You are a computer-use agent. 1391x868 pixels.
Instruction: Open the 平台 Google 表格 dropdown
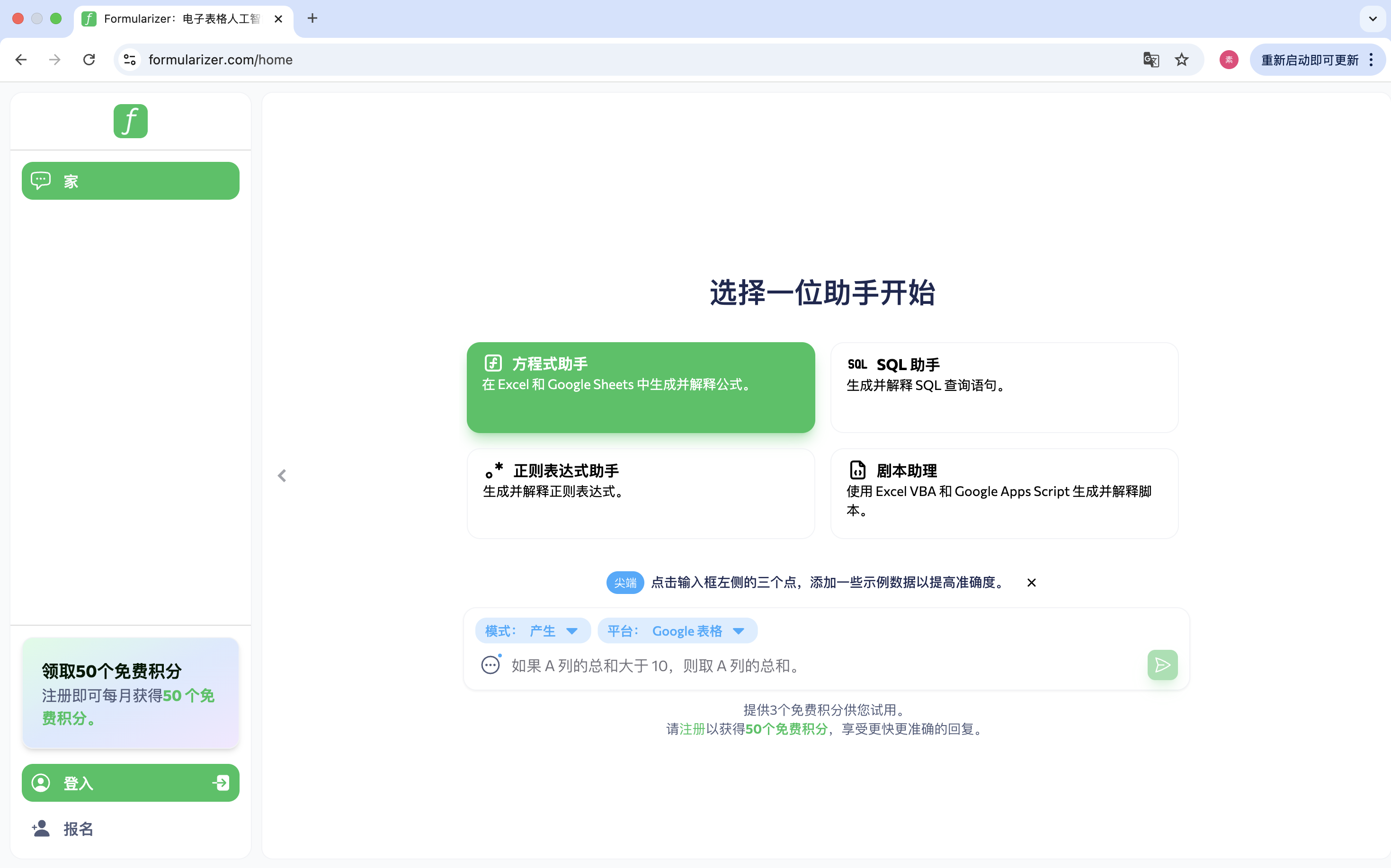(678, 630)
